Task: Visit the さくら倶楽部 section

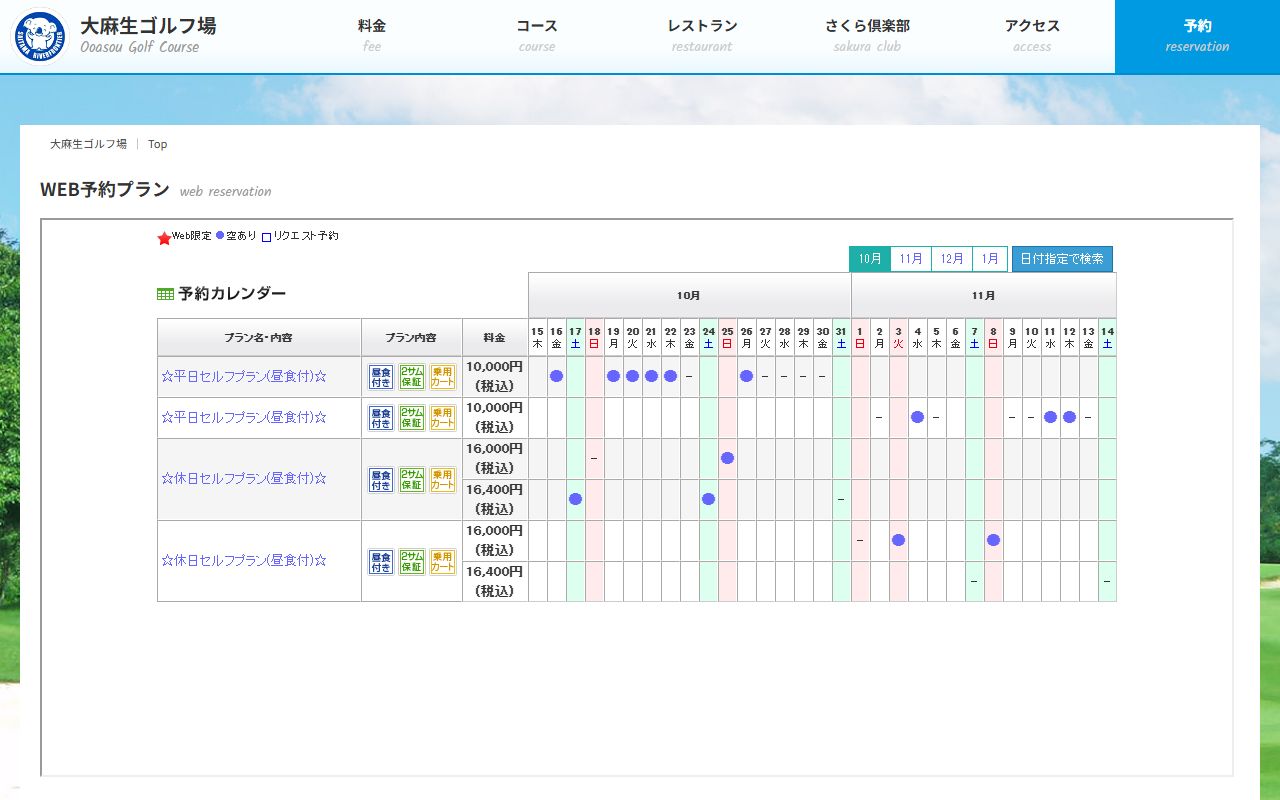Action: tap(867, 36)
